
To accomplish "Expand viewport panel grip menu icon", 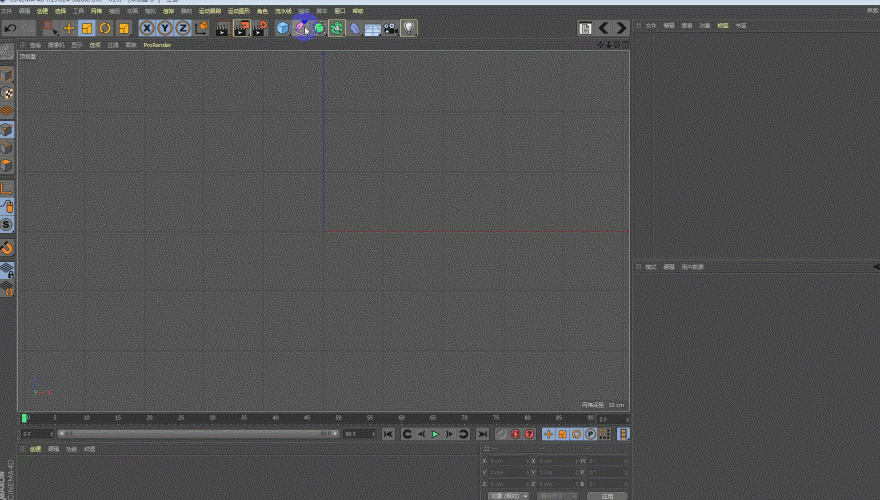I will tap(23, 45).
